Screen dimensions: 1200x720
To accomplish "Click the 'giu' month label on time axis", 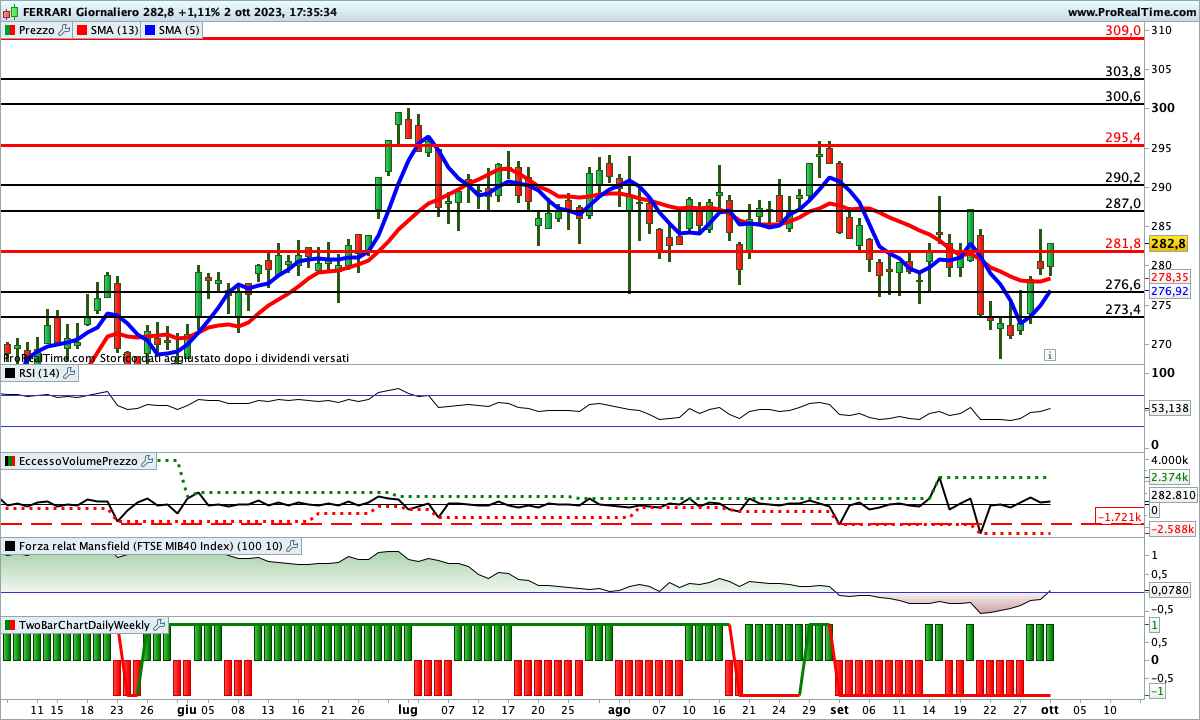I will click(186, 710).
